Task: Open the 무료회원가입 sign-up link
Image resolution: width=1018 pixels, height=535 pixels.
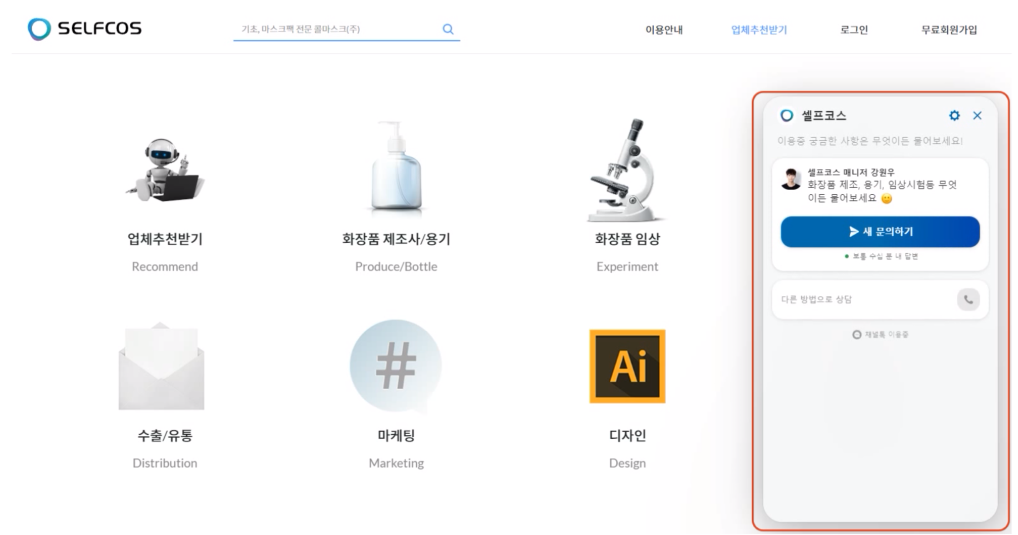Action: (x=949, y=30)
